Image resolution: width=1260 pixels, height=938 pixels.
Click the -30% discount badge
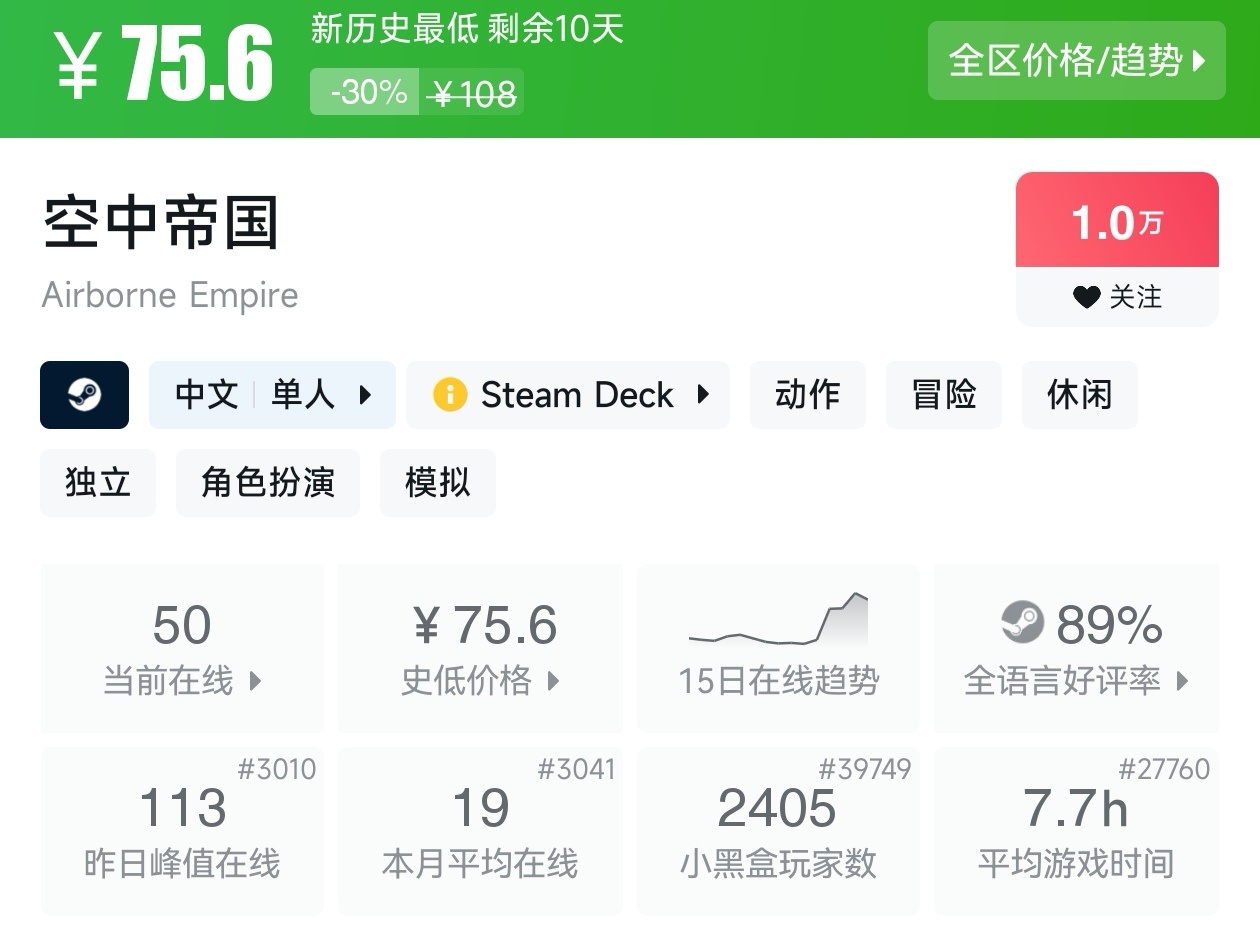(365, 92)
